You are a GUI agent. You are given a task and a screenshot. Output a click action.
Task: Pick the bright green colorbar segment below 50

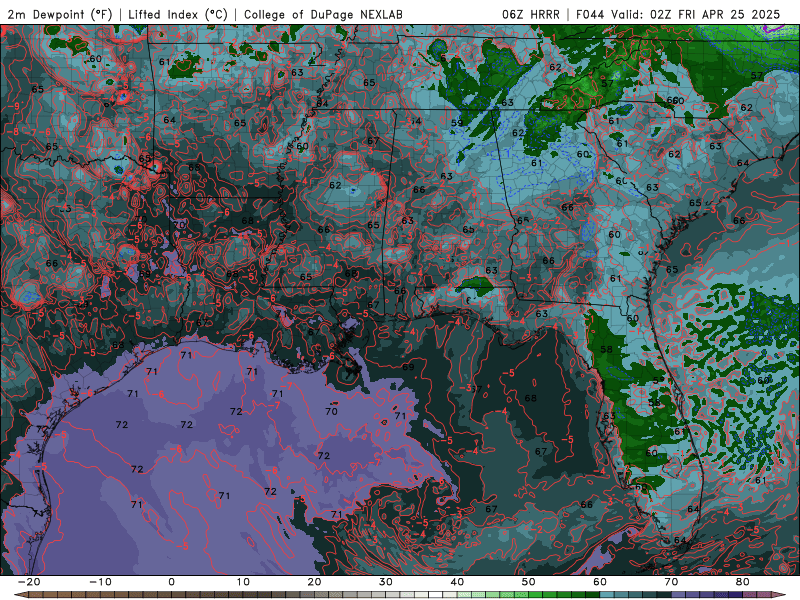click(536, 594)
